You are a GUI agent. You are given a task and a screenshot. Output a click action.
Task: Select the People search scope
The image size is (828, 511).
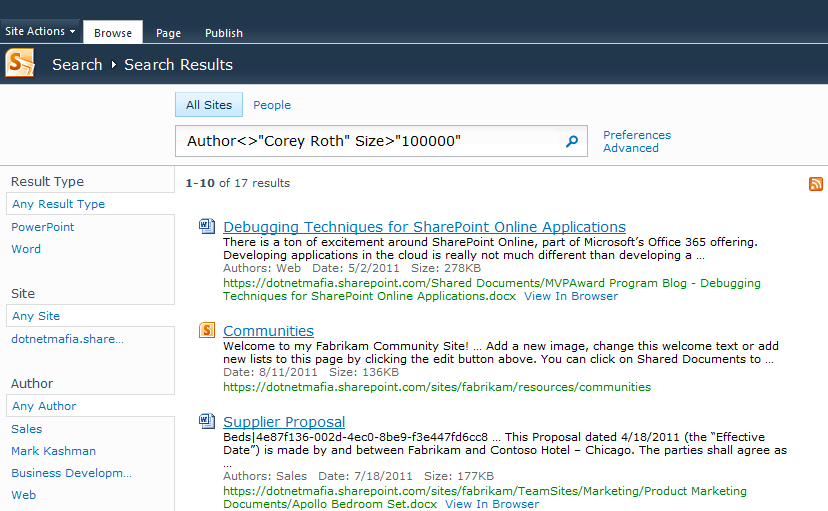pyautogui.click(x=272, y=105)
